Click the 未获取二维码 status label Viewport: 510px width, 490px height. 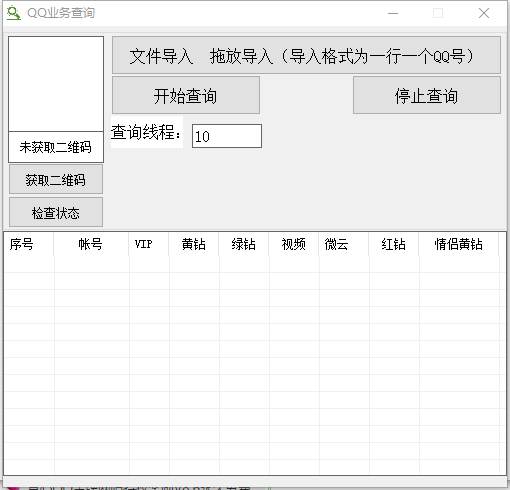(56, 147)
